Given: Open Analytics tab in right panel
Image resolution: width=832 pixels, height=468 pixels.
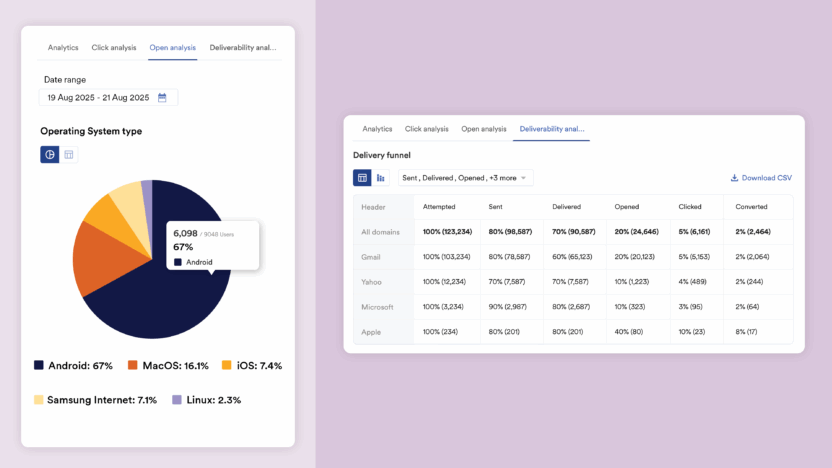Looking at the screenshot, I should 377,129.
